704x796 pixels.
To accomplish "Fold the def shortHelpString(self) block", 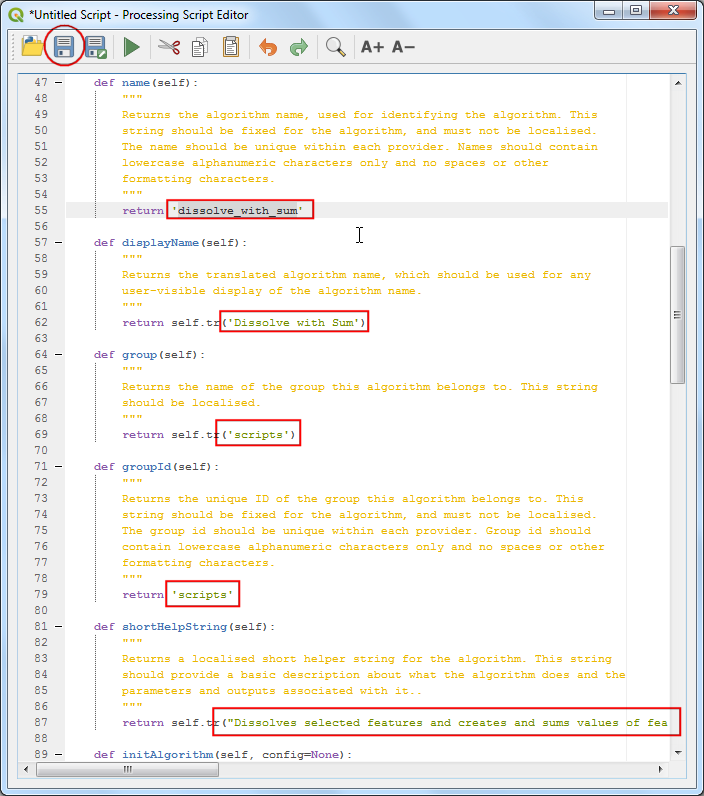I will pos(59,627).
